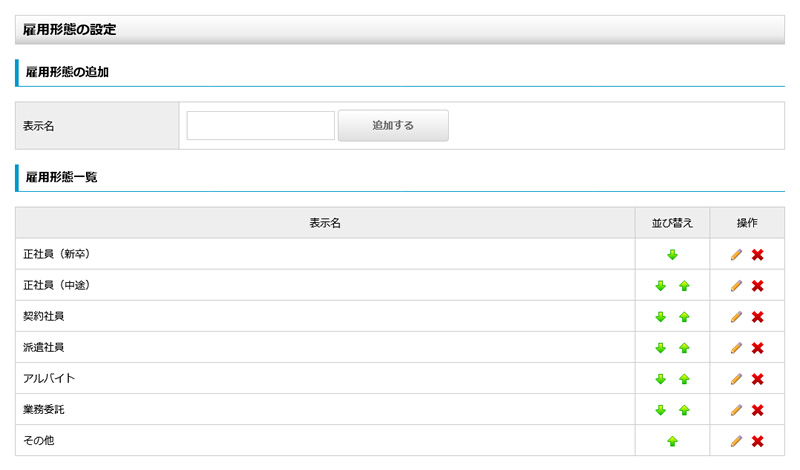
Task: Edit the その他 entry
Action: (736, 441)
